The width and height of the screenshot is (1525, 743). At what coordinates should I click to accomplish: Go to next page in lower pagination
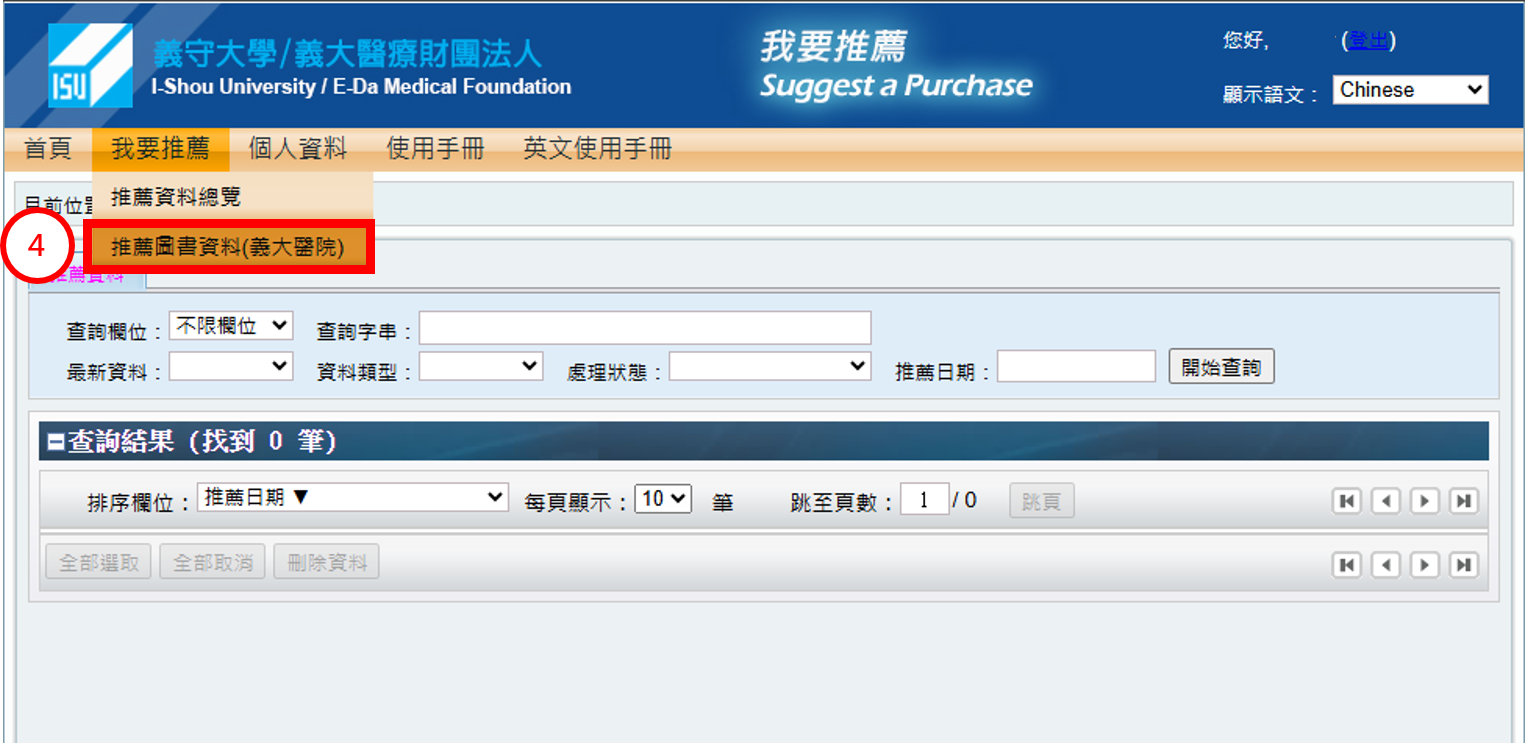[1425, 565]
